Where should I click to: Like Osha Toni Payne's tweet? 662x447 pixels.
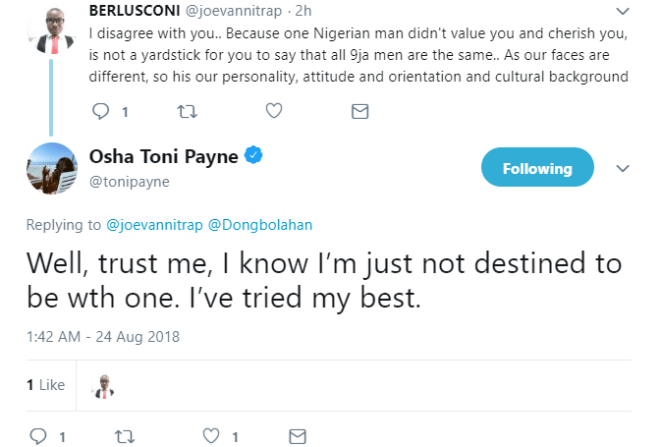(211, 436)
